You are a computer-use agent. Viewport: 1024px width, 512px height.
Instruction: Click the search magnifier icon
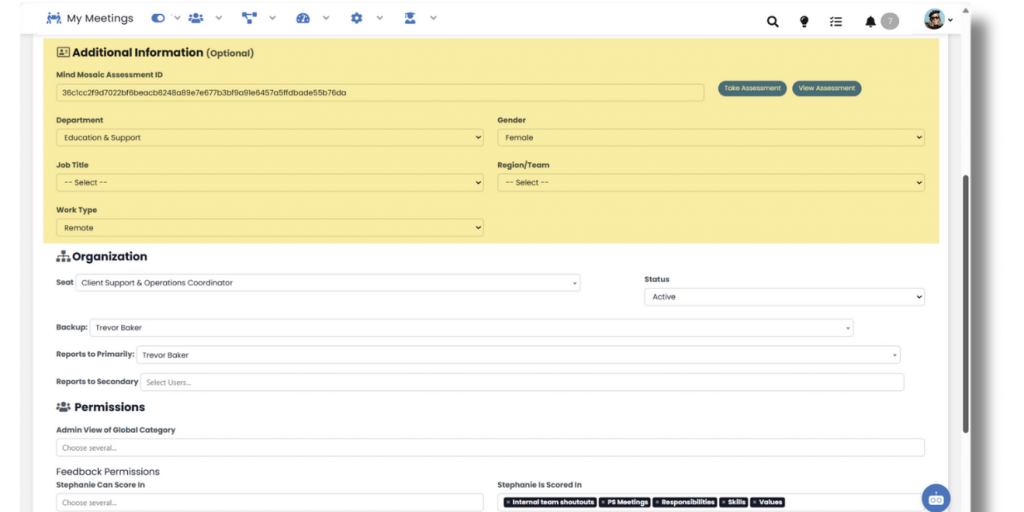pyautogui.click(x=772, y=21)
